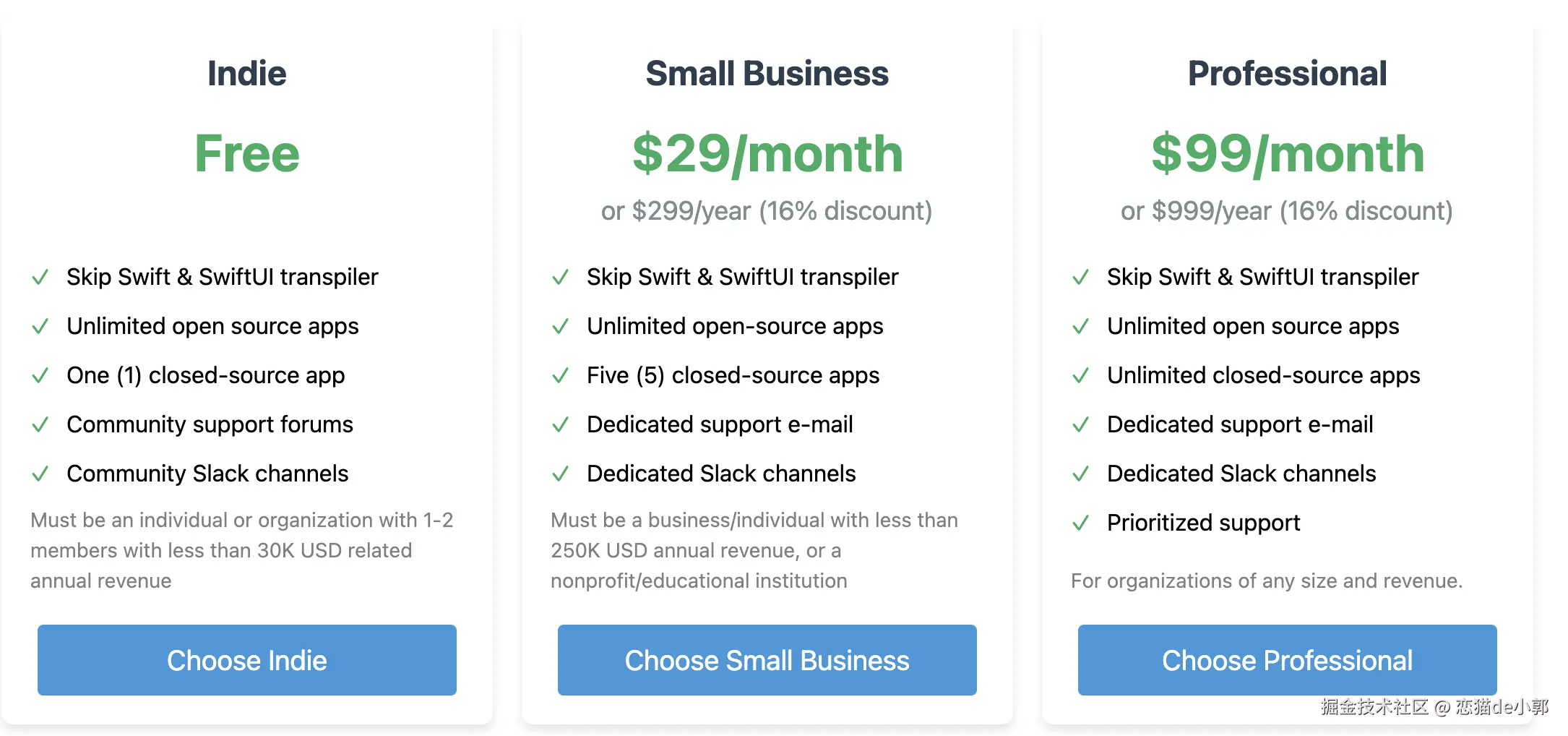
Task: Click checkmark next to Community Slack channels
Action: tap(40, 474)
